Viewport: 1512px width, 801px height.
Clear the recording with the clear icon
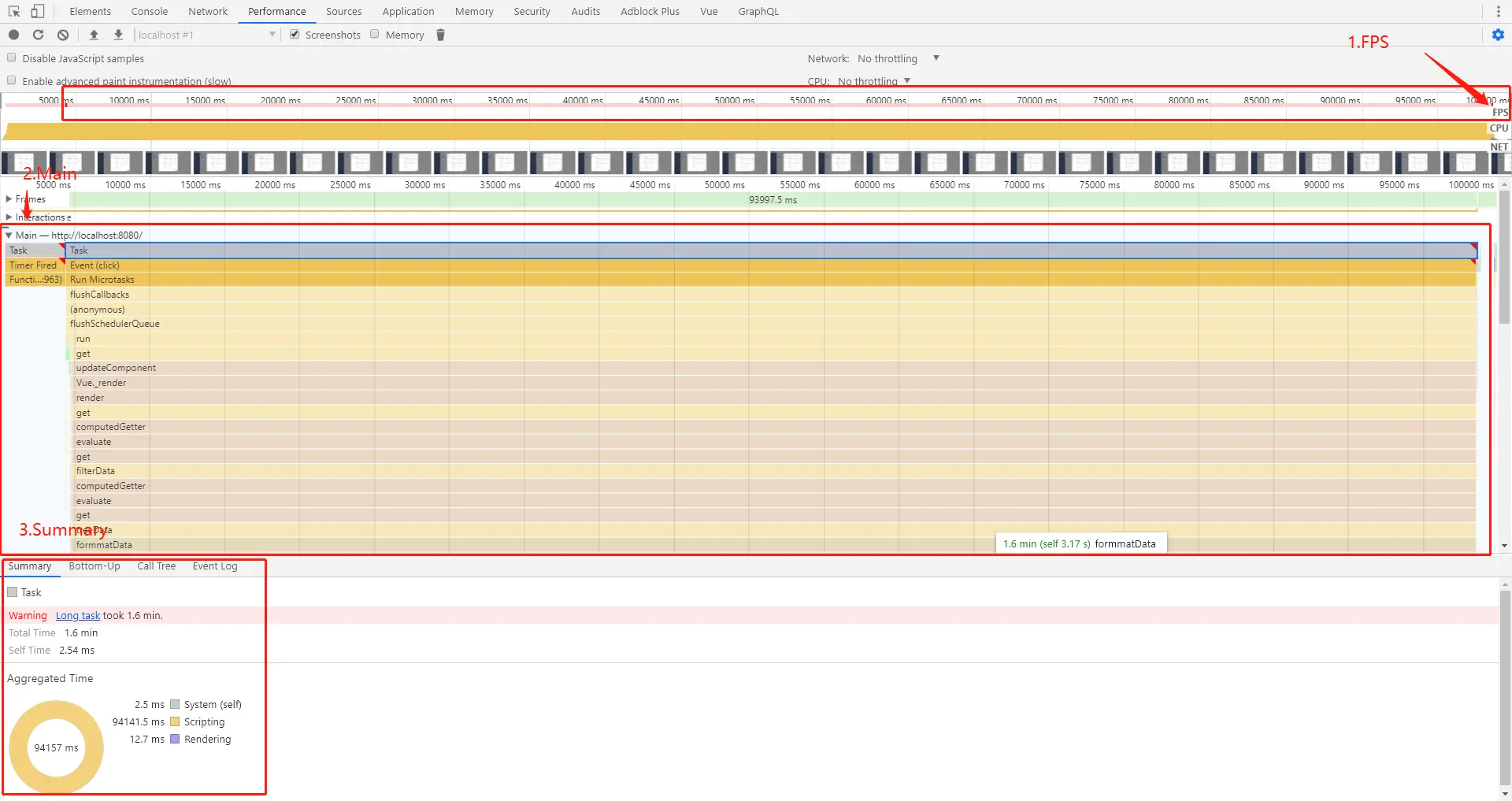pos(63,35)
